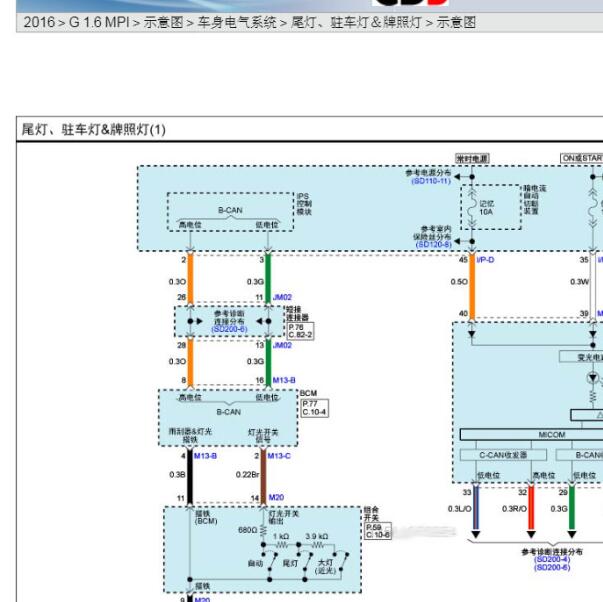Follow SD200-6 link inside short connector box

pyautogui.click(x=229, y=329)
